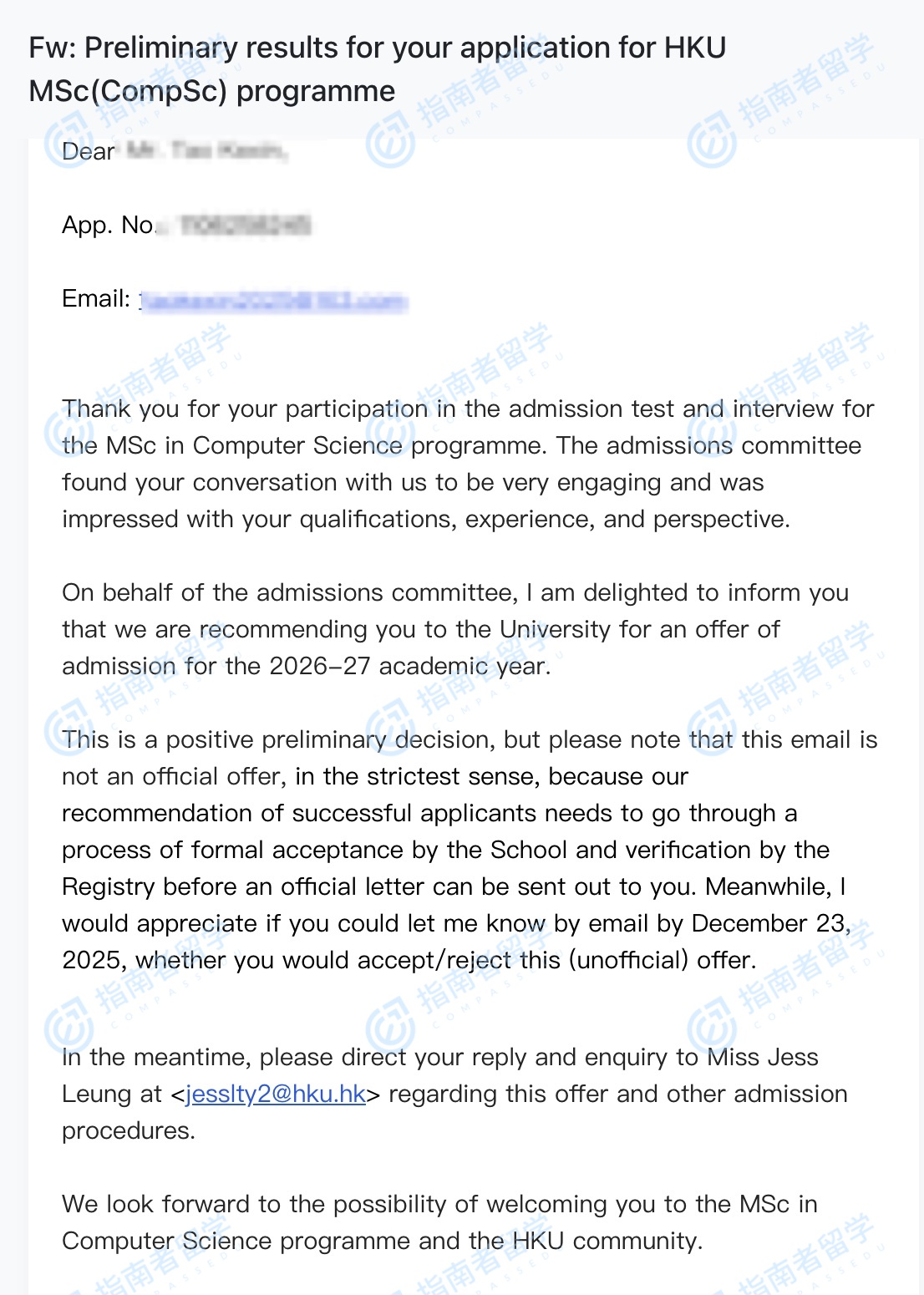Open the blurred recipient email address link
924x1295 pixels.
273,300
